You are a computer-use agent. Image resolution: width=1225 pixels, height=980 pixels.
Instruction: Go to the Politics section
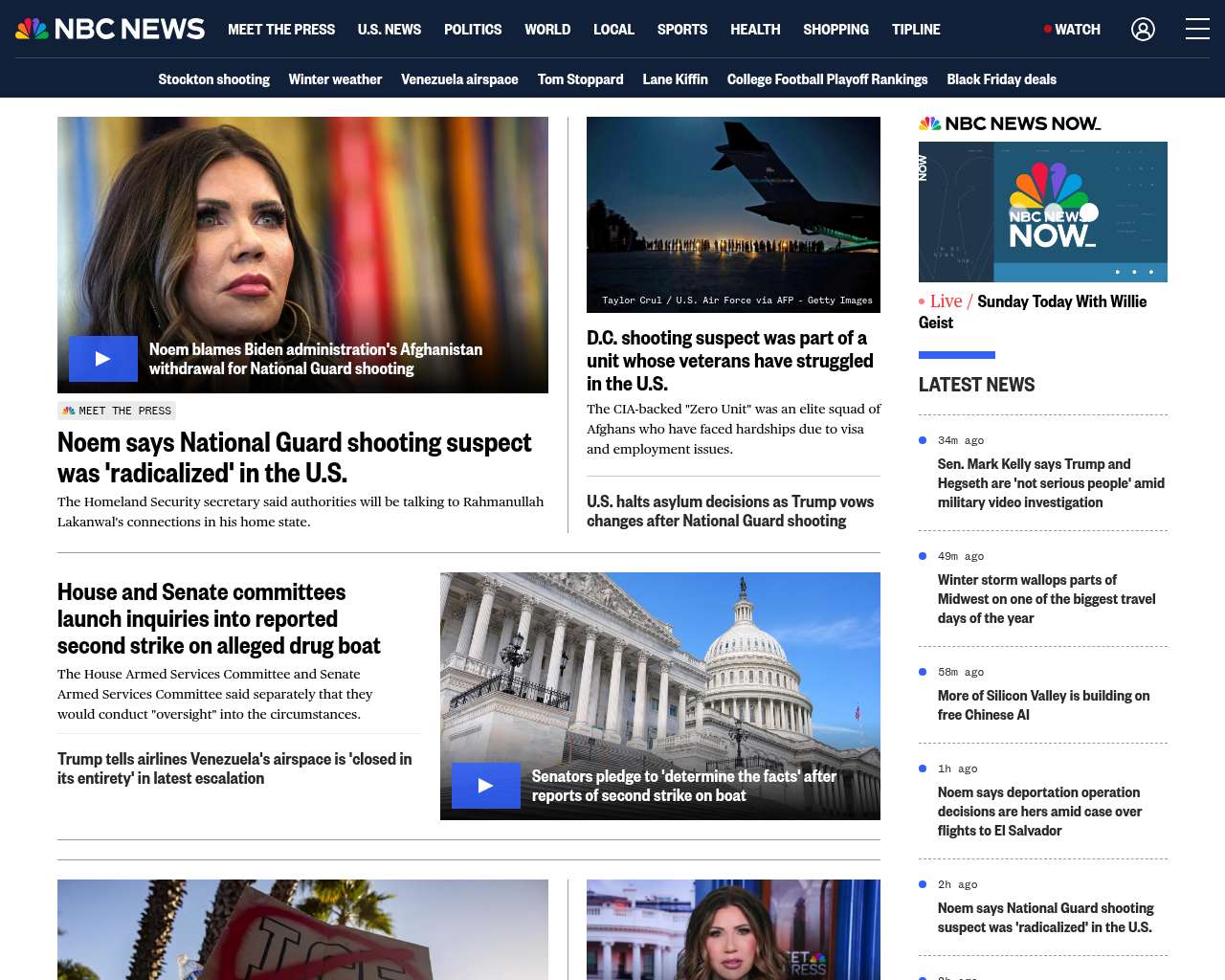473,30
